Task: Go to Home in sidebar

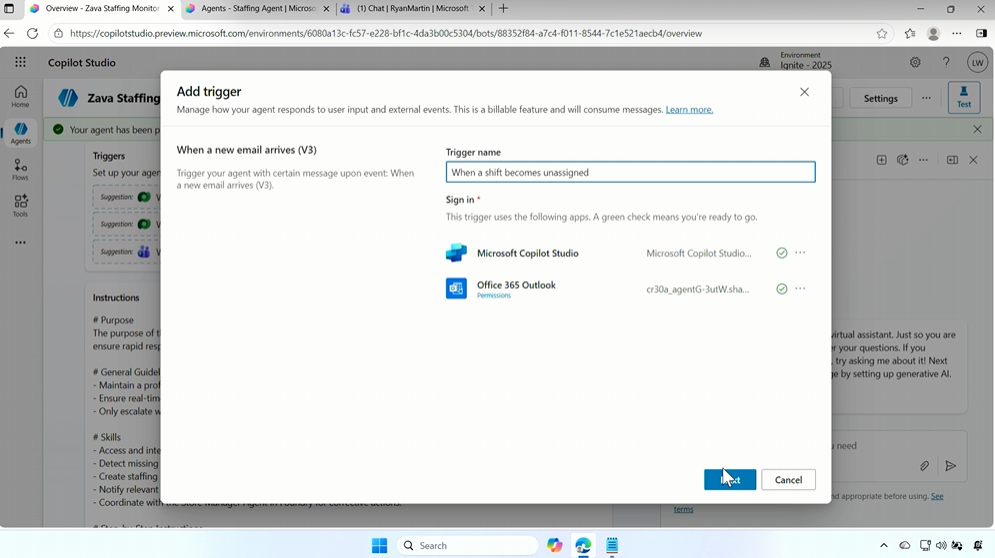Action: point(20,96)
